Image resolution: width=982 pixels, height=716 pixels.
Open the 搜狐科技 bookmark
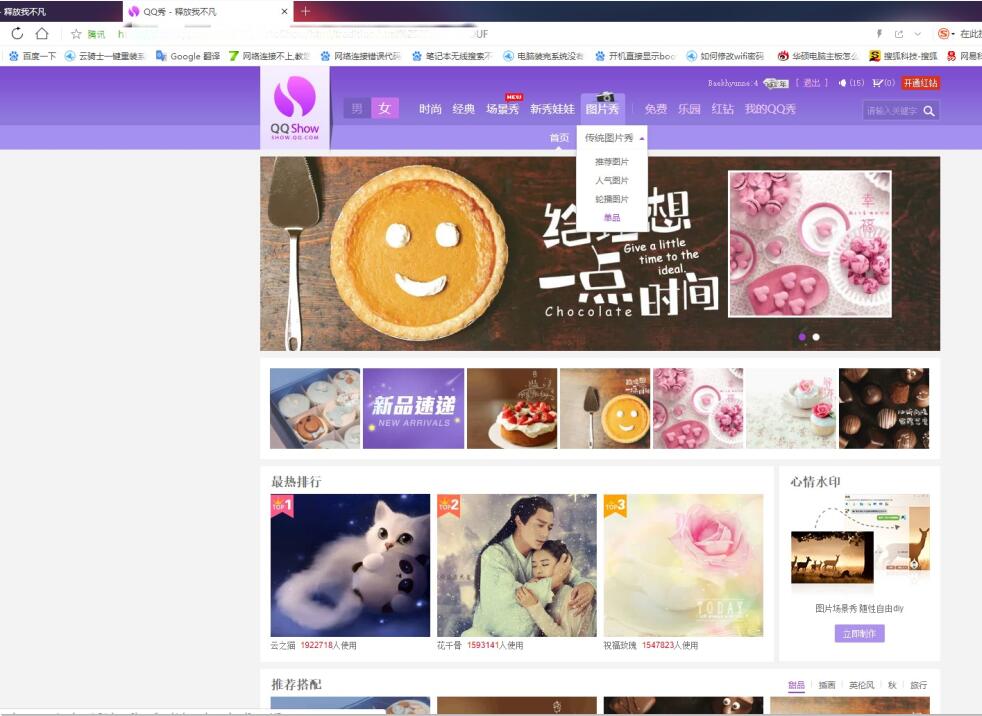click(903, 56)
